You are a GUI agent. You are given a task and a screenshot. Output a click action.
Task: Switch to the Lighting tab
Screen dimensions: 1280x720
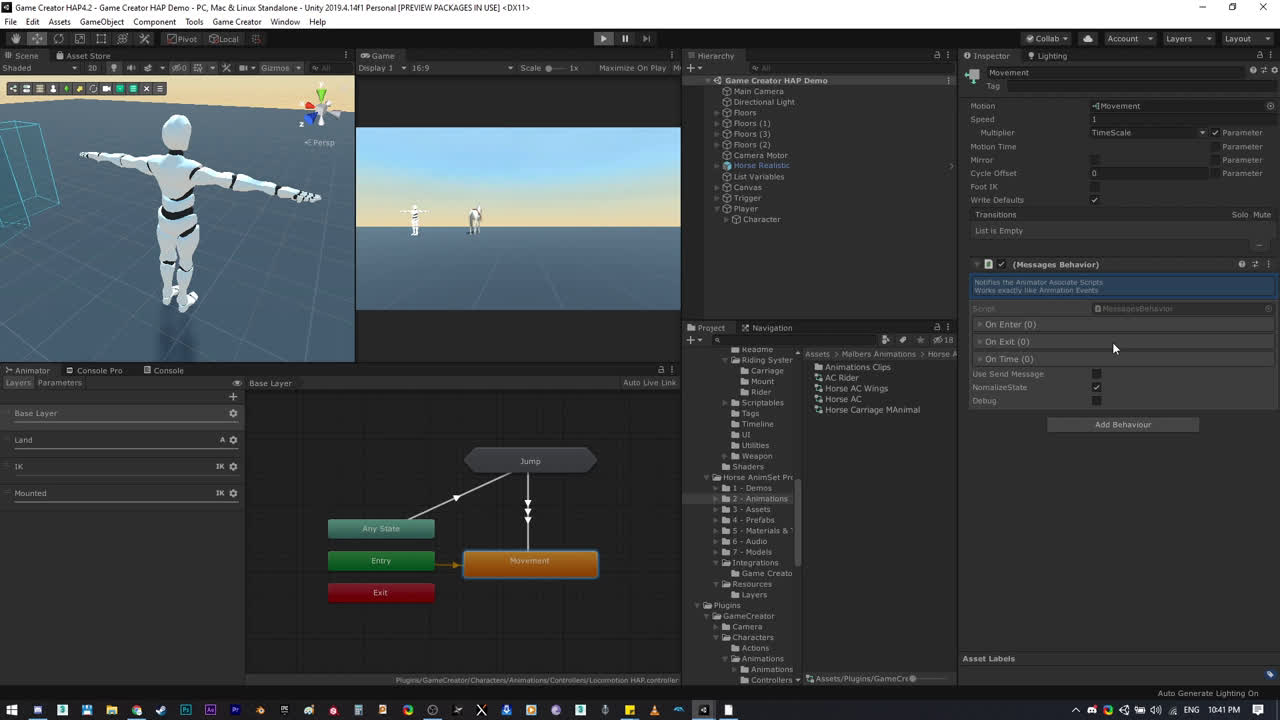[x=1050, y=56]
